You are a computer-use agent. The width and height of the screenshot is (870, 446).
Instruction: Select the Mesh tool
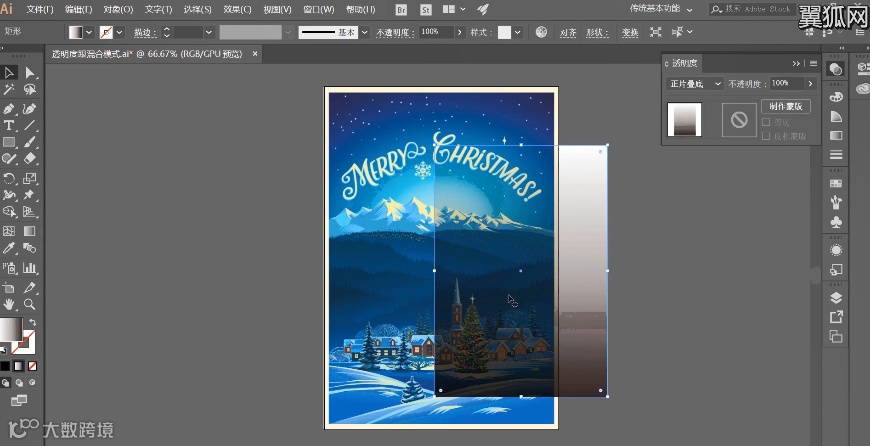[x=9, y=231]
